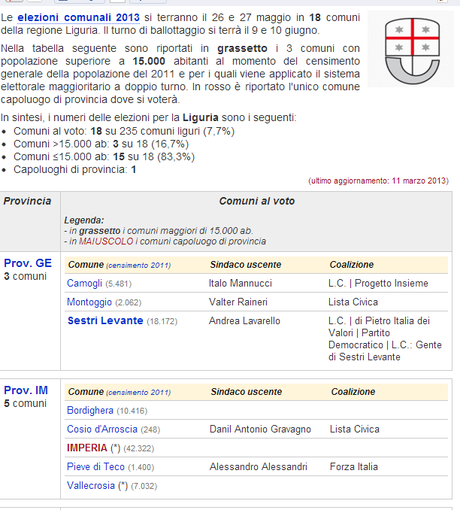Viewport: 460px width, 510px height.
Task: Click the 'Comuni al voto' table header
Action: pyautogui.click(x=257, y=201)
